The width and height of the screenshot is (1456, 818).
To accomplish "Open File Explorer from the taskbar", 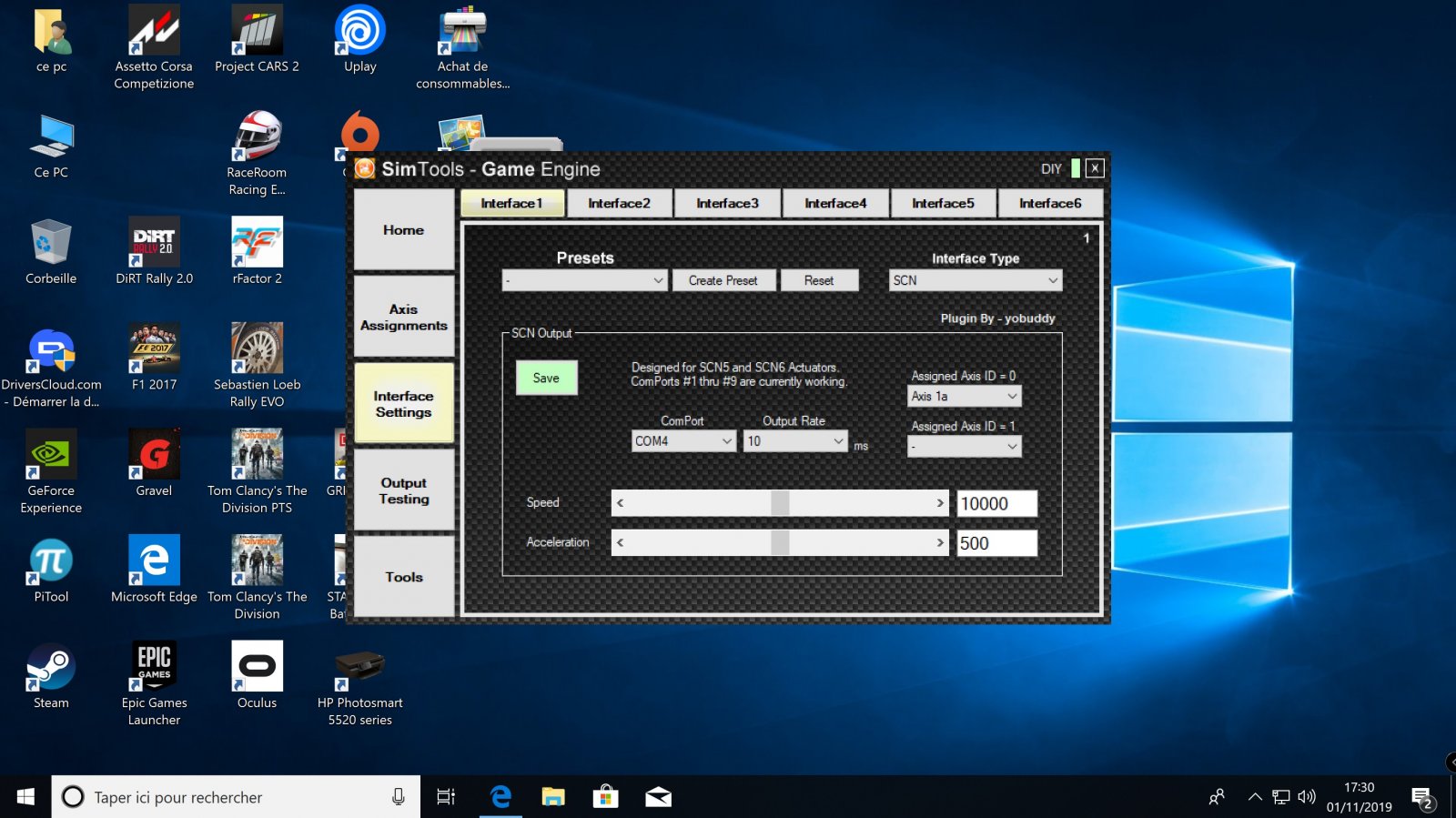I will [x=553, y=797].
